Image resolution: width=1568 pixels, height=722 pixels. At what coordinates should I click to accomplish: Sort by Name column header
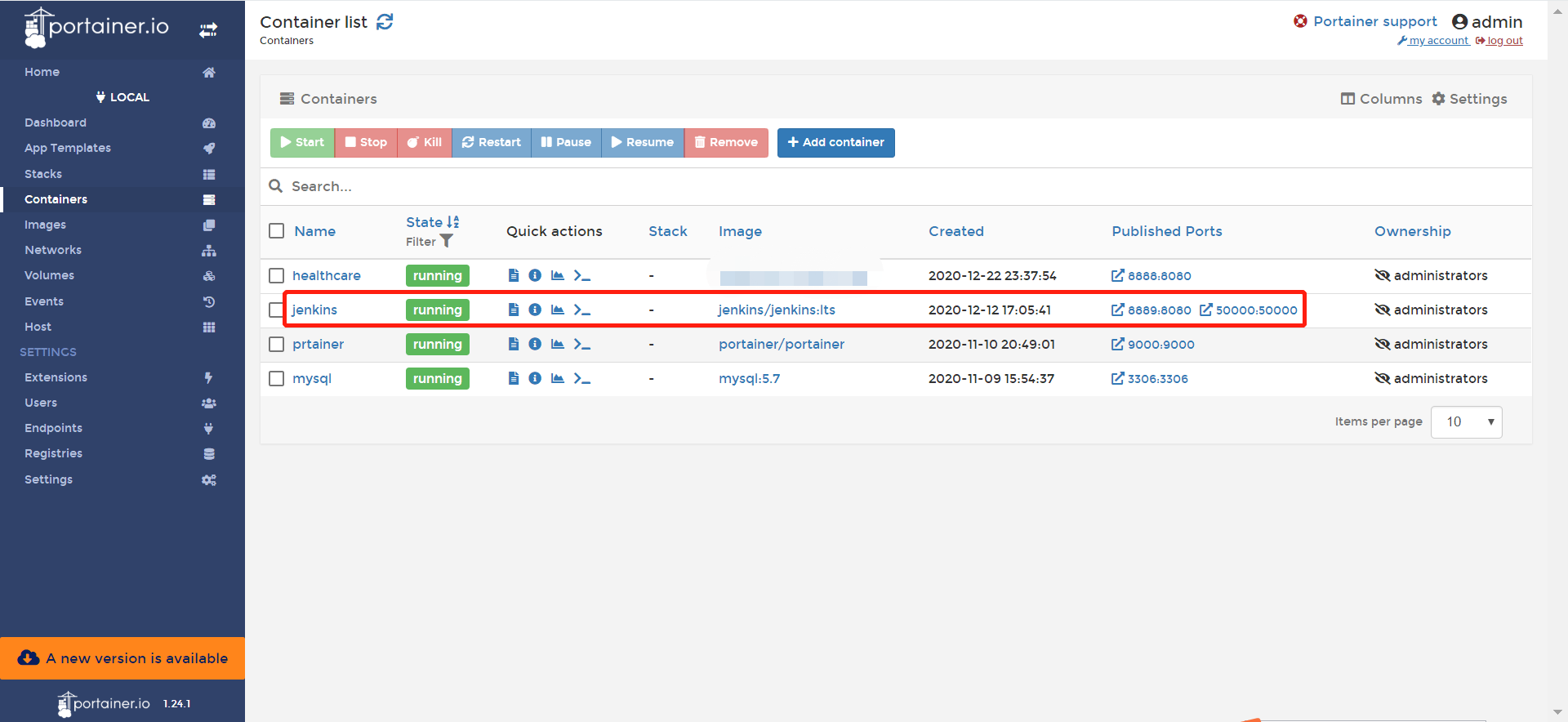pyautogui.click(x=314, y=231)
